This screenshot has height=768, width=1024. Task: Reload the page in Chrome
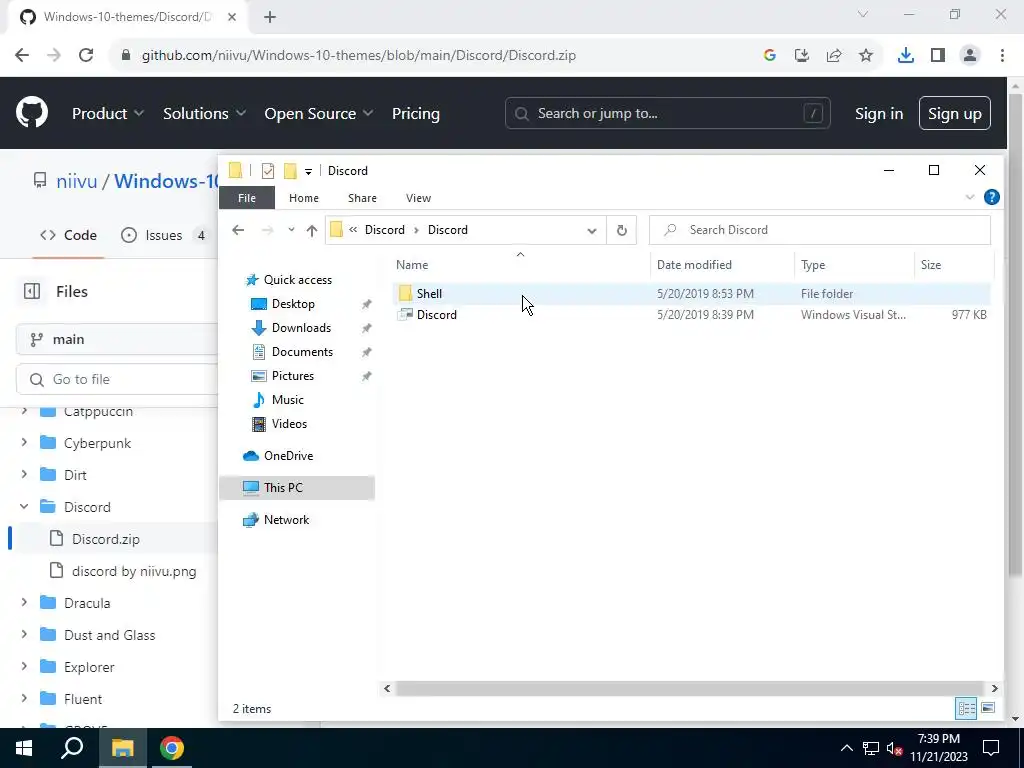(x=86, y=56)
